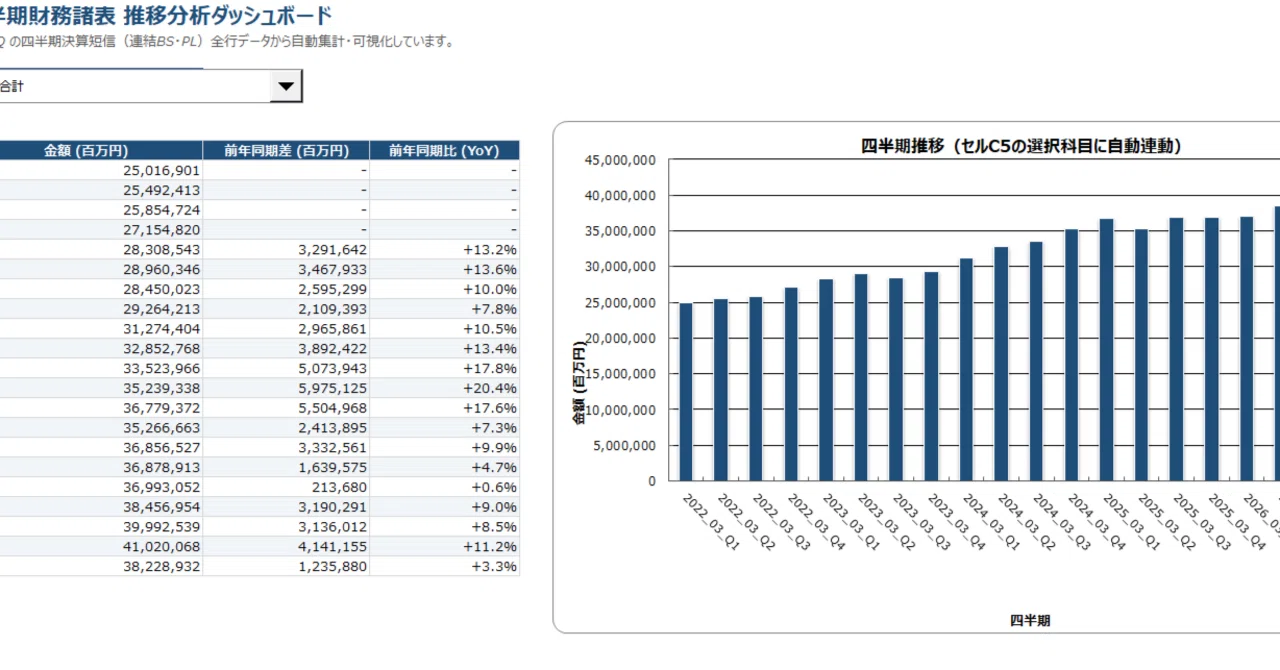Click the chart bar above 2024_03_Q2

(1001, 363)
